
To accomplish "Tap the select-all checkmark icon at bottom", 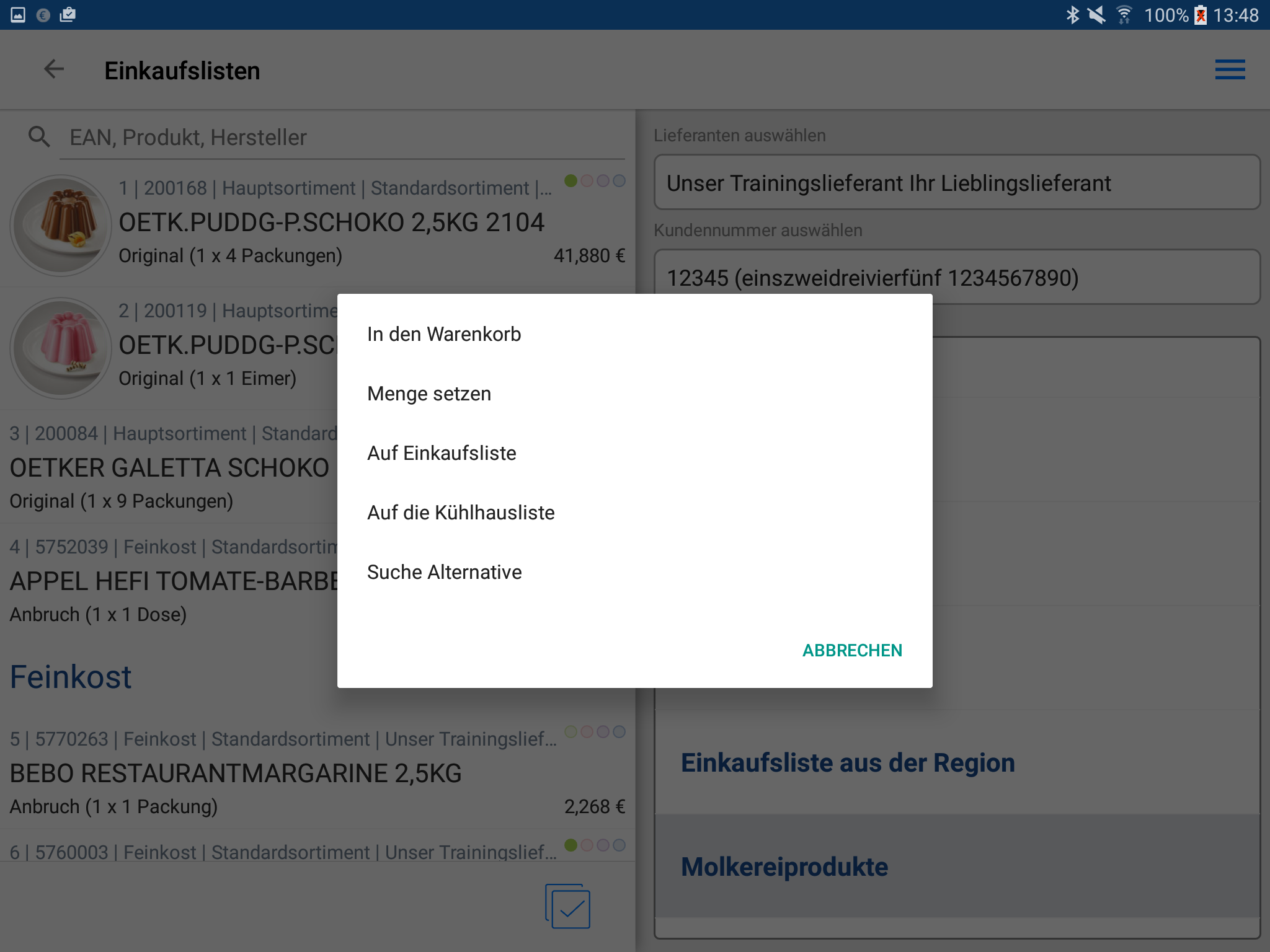I will (567, 907).
